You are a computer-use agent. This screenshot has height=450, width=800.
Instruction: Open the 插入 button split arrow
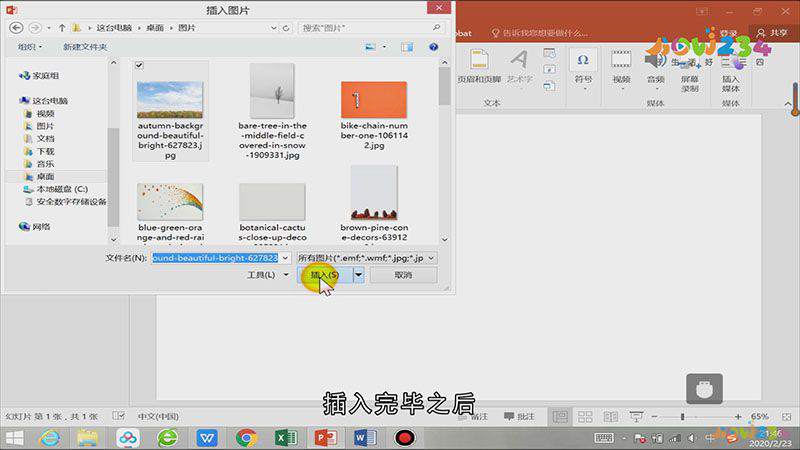[x=359, y=275]
